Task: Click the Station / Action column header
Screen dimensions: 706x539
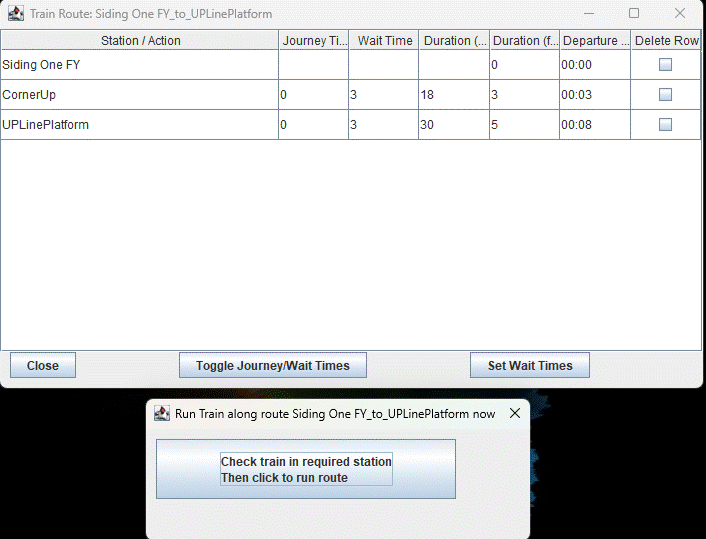Action: (x=140, y=41)
